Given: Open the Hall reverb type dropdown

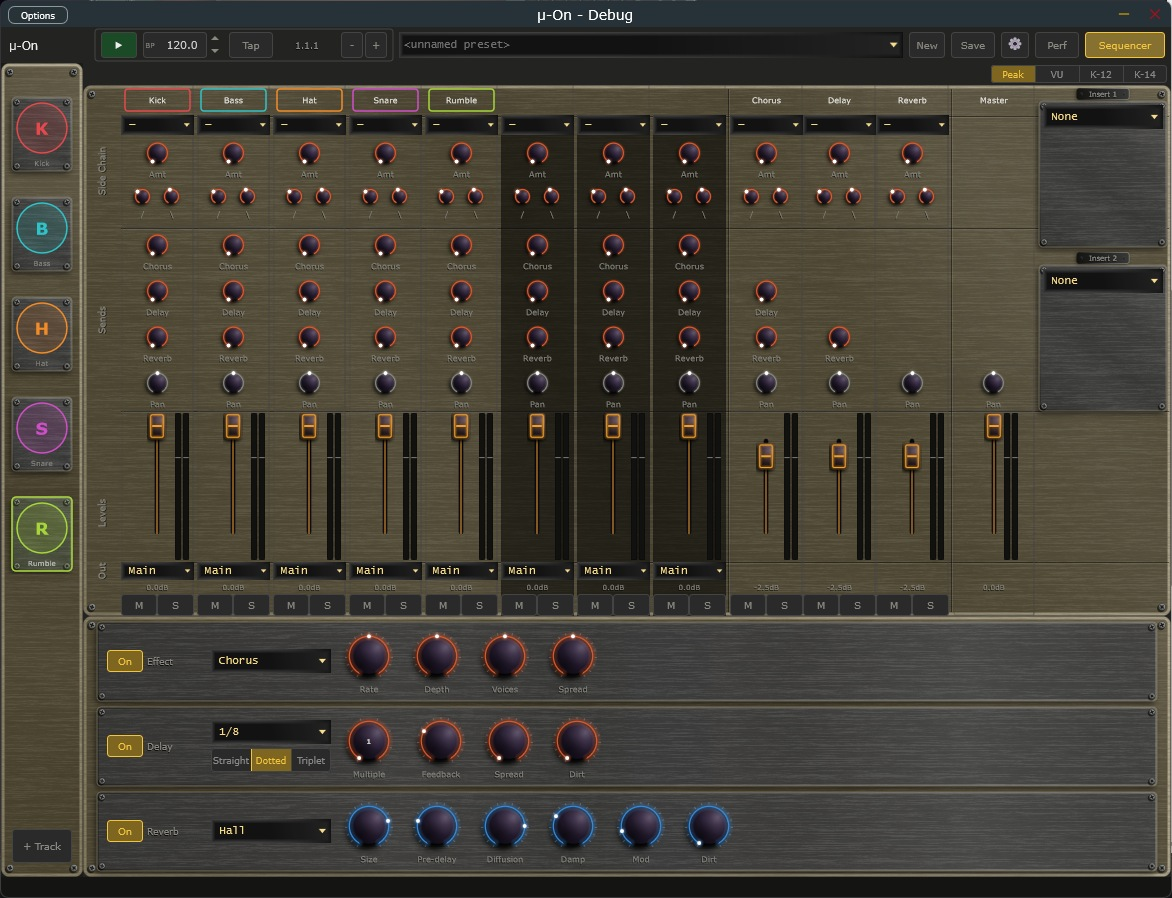Looking at the screenshot, I should (271, 831).
